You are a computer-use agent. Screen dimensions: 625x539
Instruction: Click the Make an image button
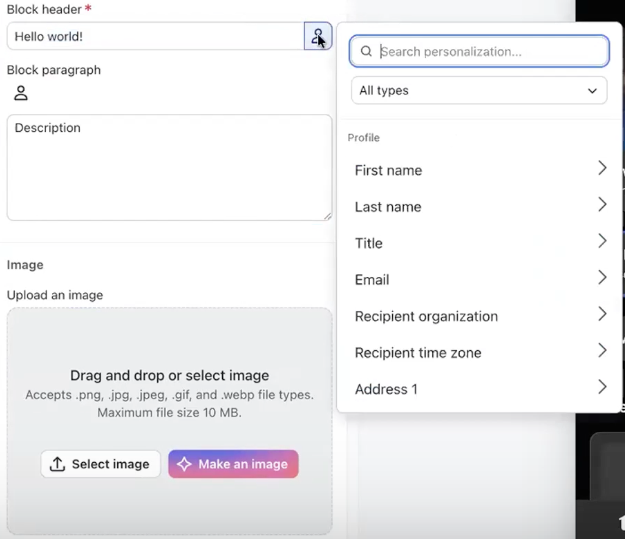tap(233, 464)
